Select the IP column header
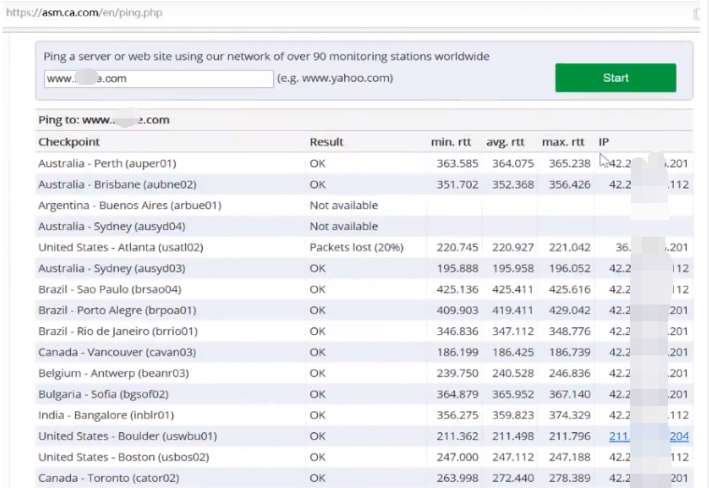The height and width of the screenshot is (488, 709). click(604, 142)
